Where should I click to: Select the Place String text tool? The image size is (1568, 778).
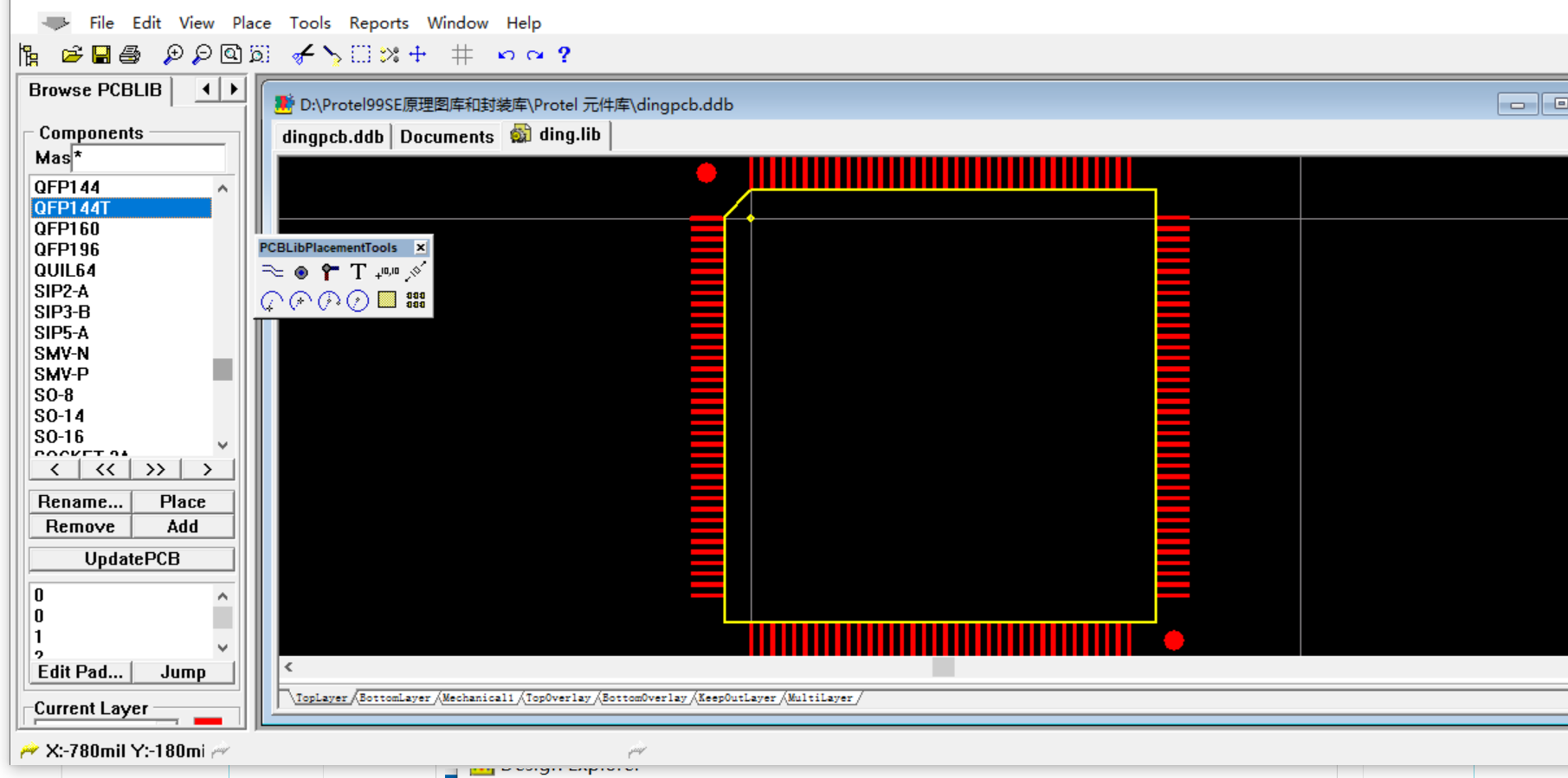coord(358,272)
